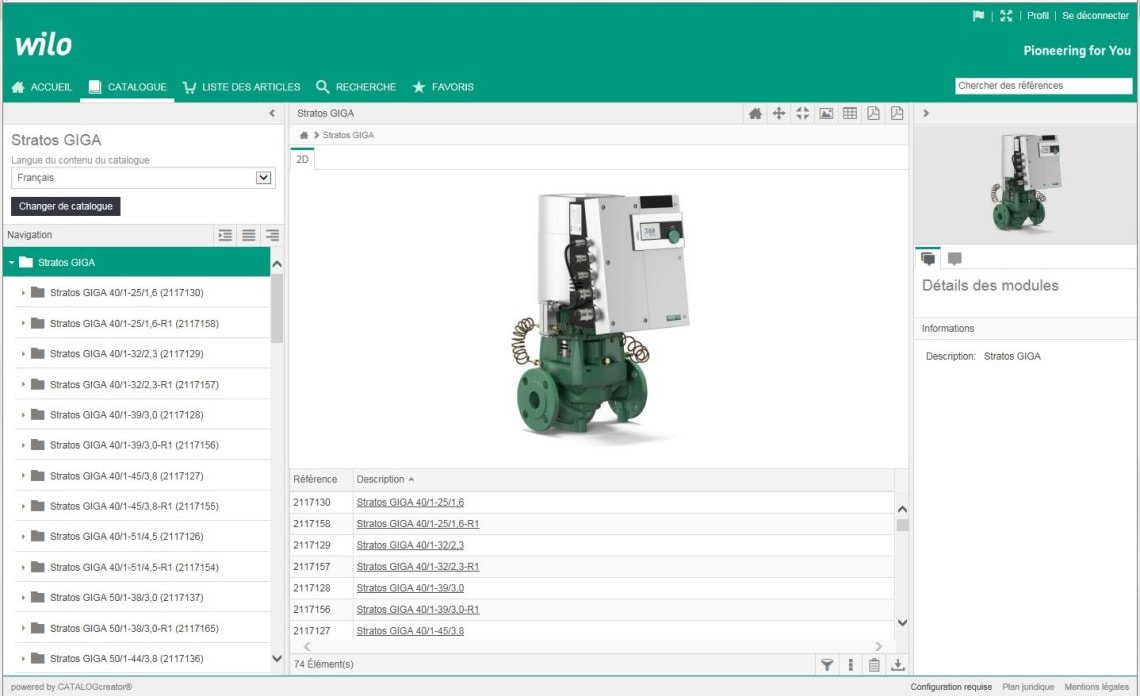This screenshot has width=1140, height=696.
Task: Switch to the gray single-comment tab in details
Action: [955, 258]
